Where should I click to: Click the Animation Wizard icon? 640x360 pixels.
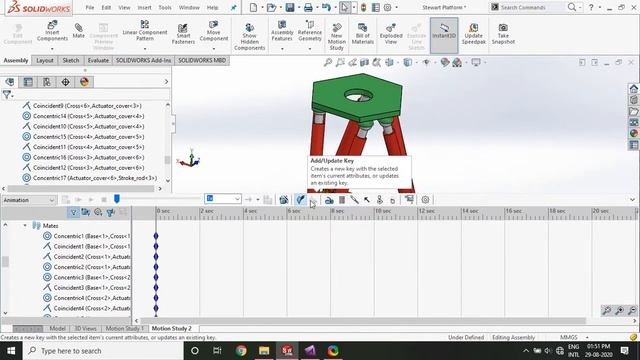284,200
